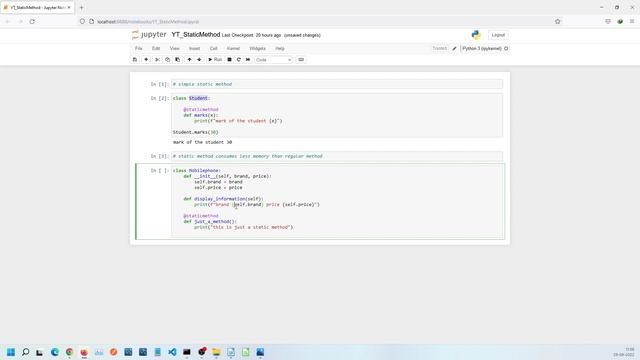
Task: Open the terminal app from taskbar
Action: tap(187, 352)
